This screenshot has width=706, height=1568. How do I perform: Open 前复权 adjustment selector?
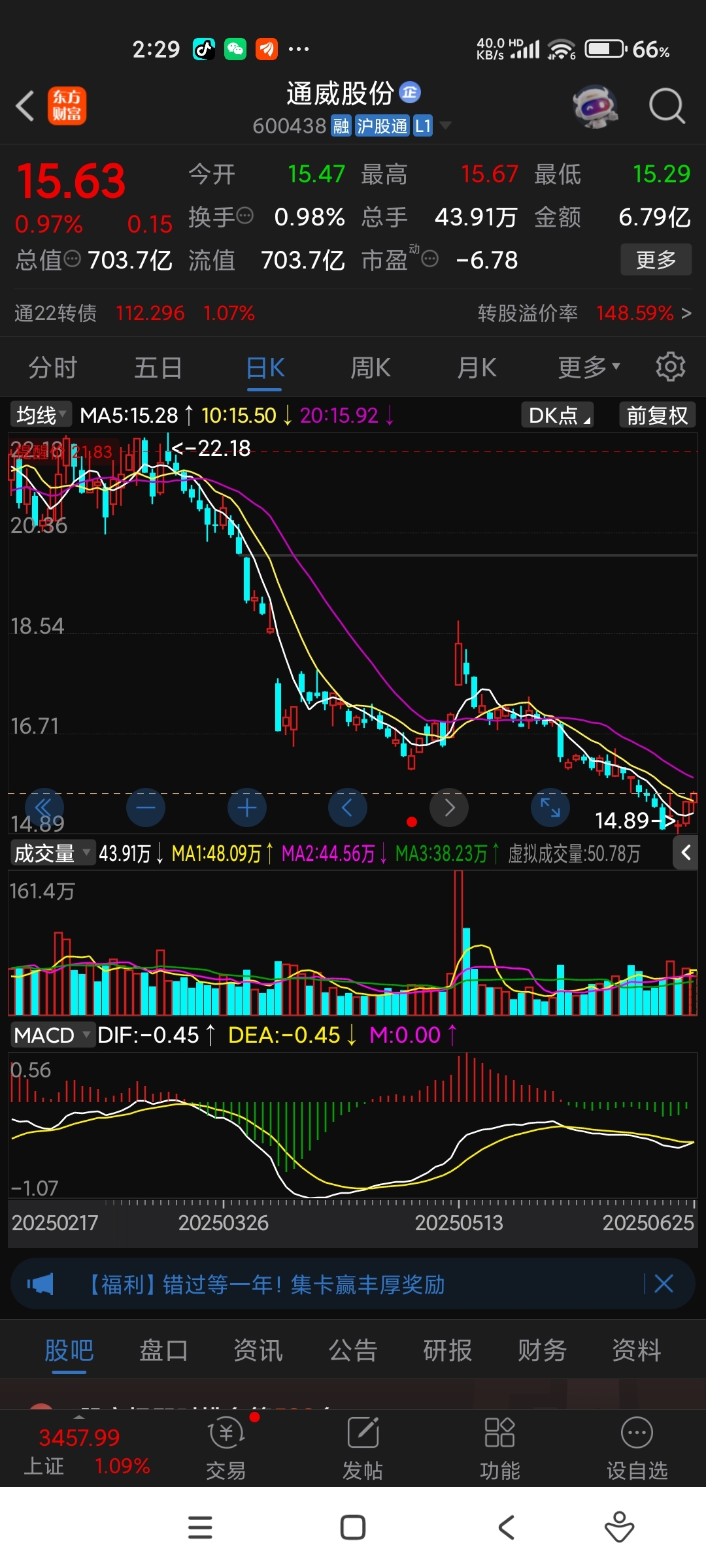(657, 415)
